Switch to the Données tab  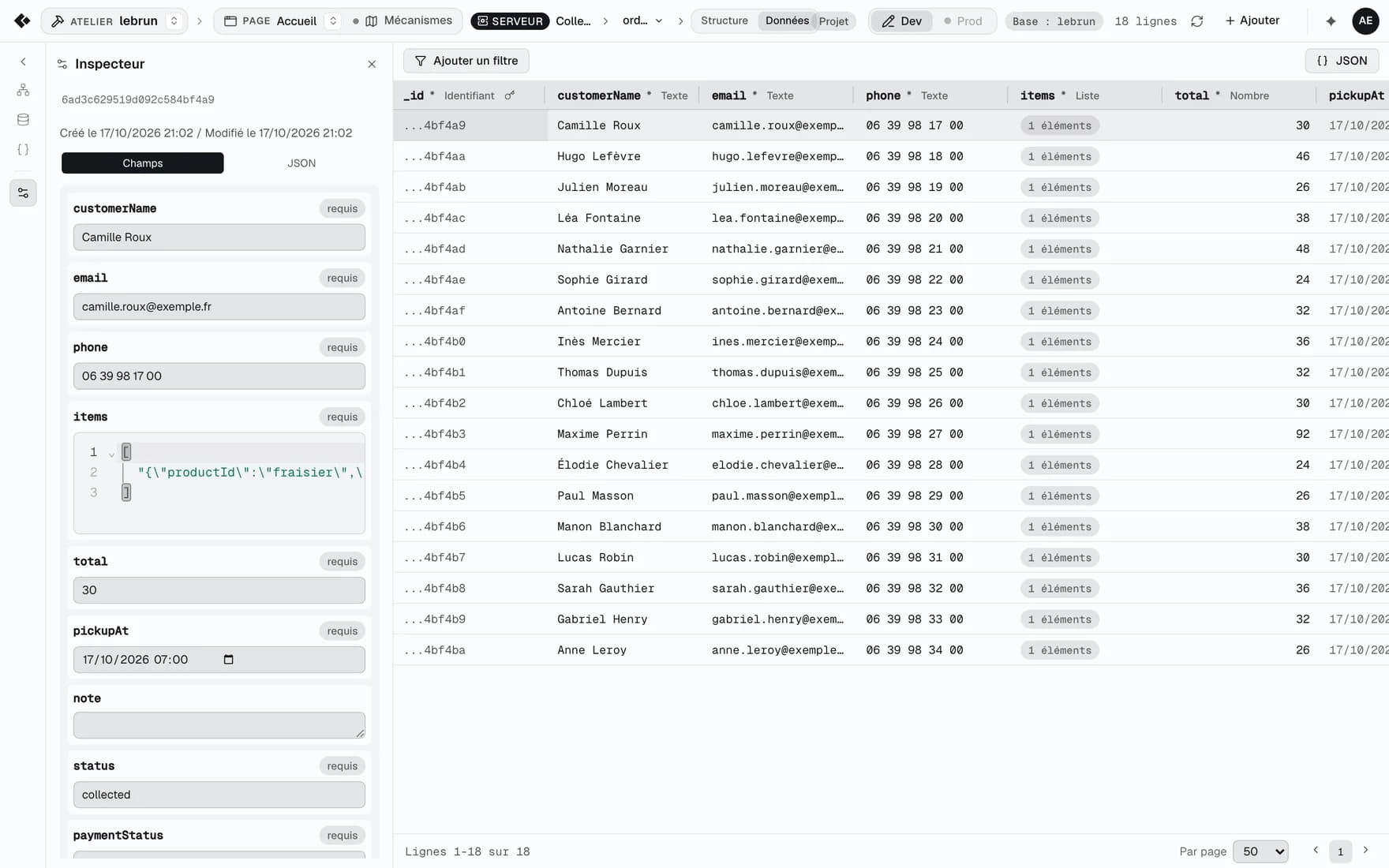(787, 21)
